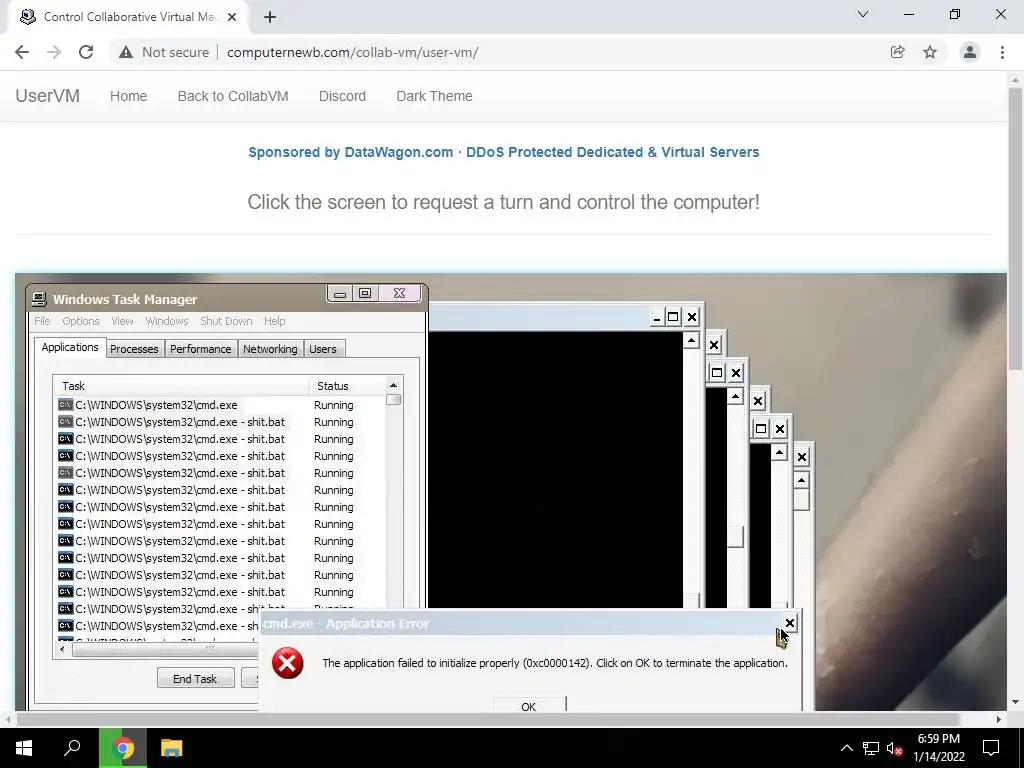Image resolution: width=1024 pixels, height=768 pixels.
Task: Open the tab search chevron in Chrome
Action: 863,14
